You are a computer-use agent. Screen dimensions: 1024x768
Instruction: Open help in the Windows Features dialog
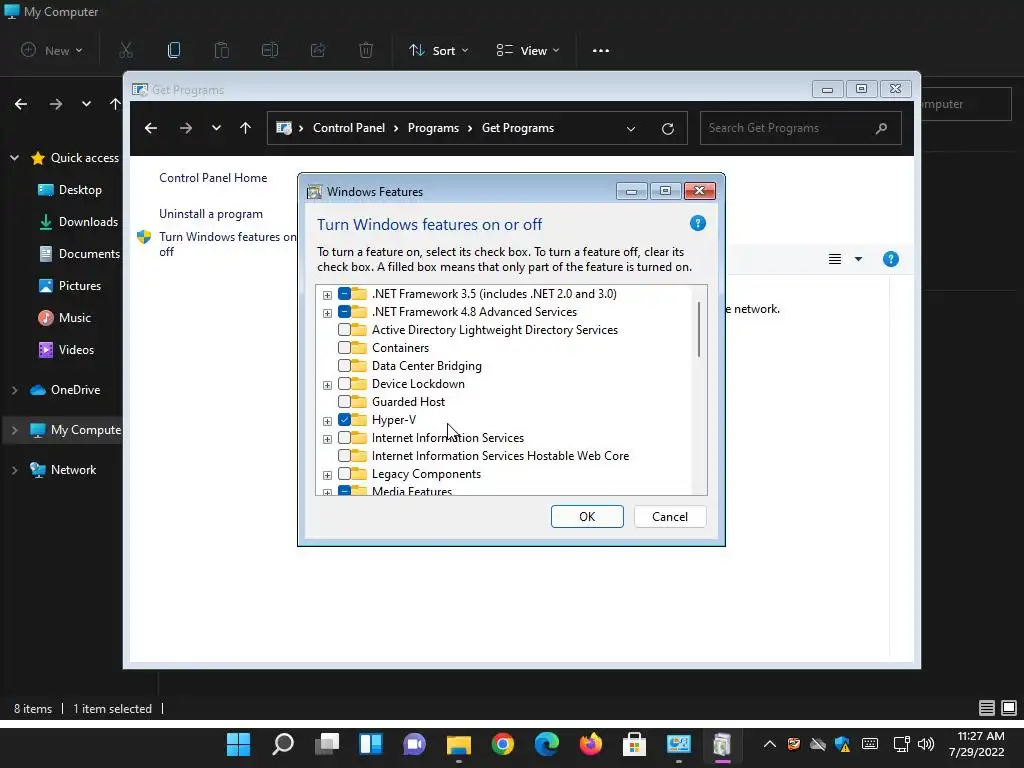tap(697, 223)
